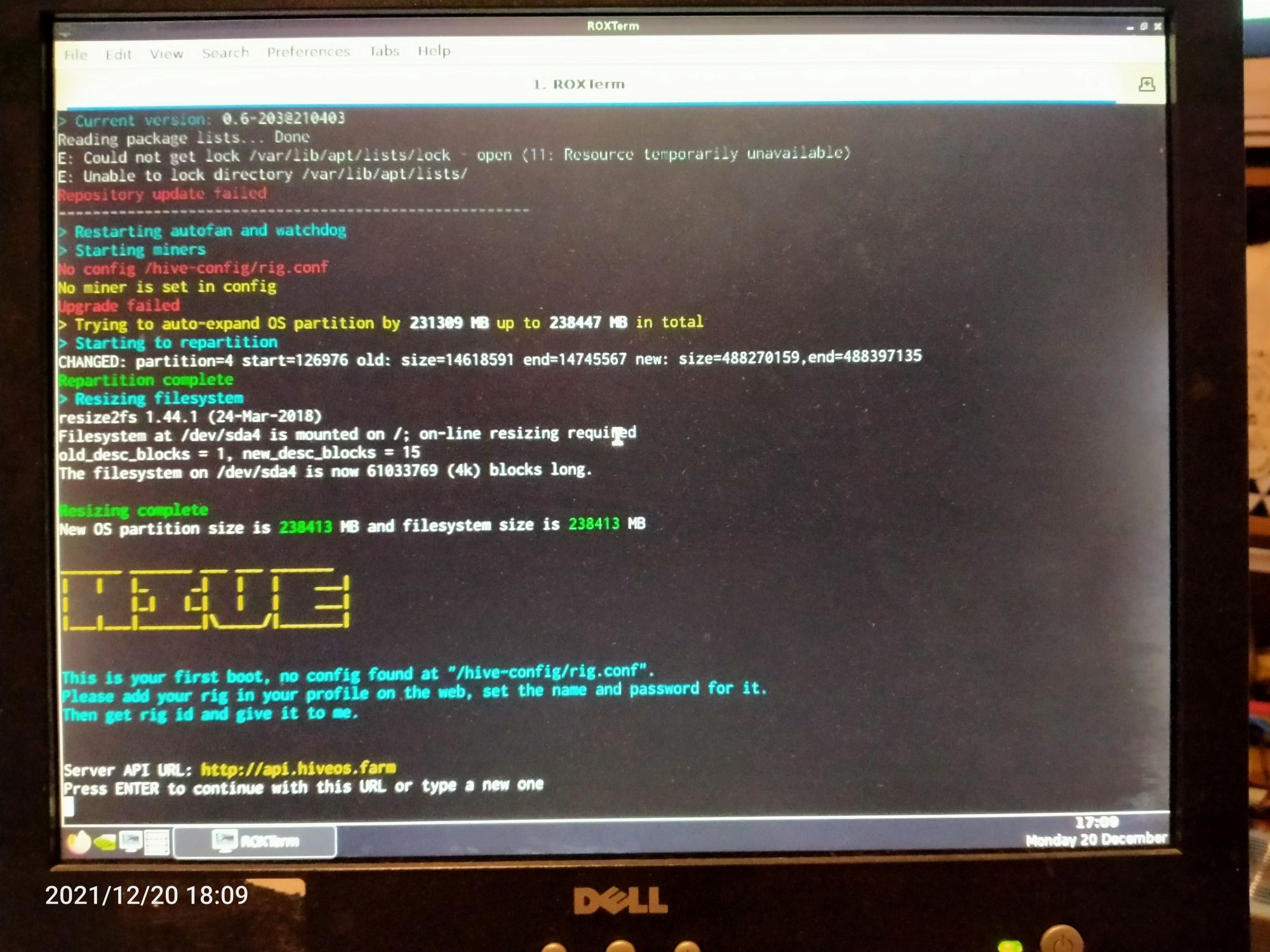The image size is (1270, 952).
Task: Click the 'Current version' line
Action: pyautogui.click(x=202, y=119)
